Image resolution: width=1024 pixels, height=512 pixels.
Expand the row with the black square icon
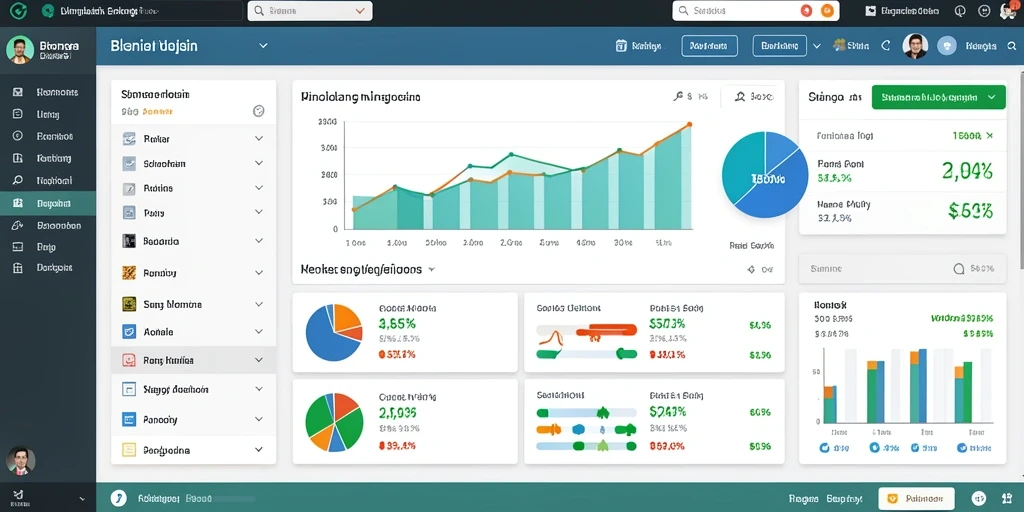tap(193, 241)
